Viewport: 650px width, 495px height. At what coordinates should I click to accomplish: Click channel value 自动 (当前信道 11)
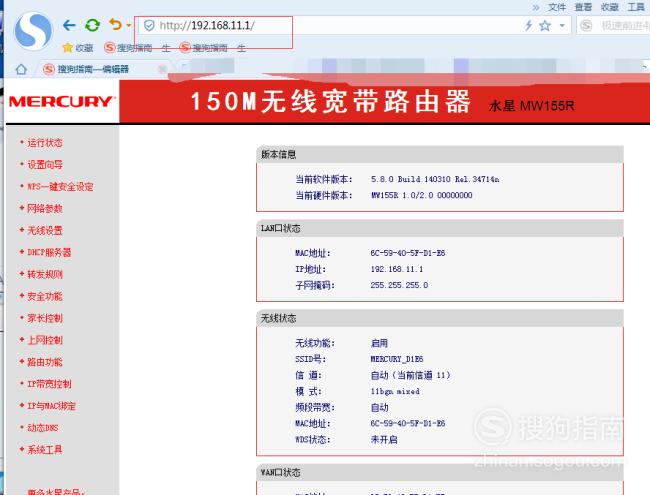pos(410,375)
